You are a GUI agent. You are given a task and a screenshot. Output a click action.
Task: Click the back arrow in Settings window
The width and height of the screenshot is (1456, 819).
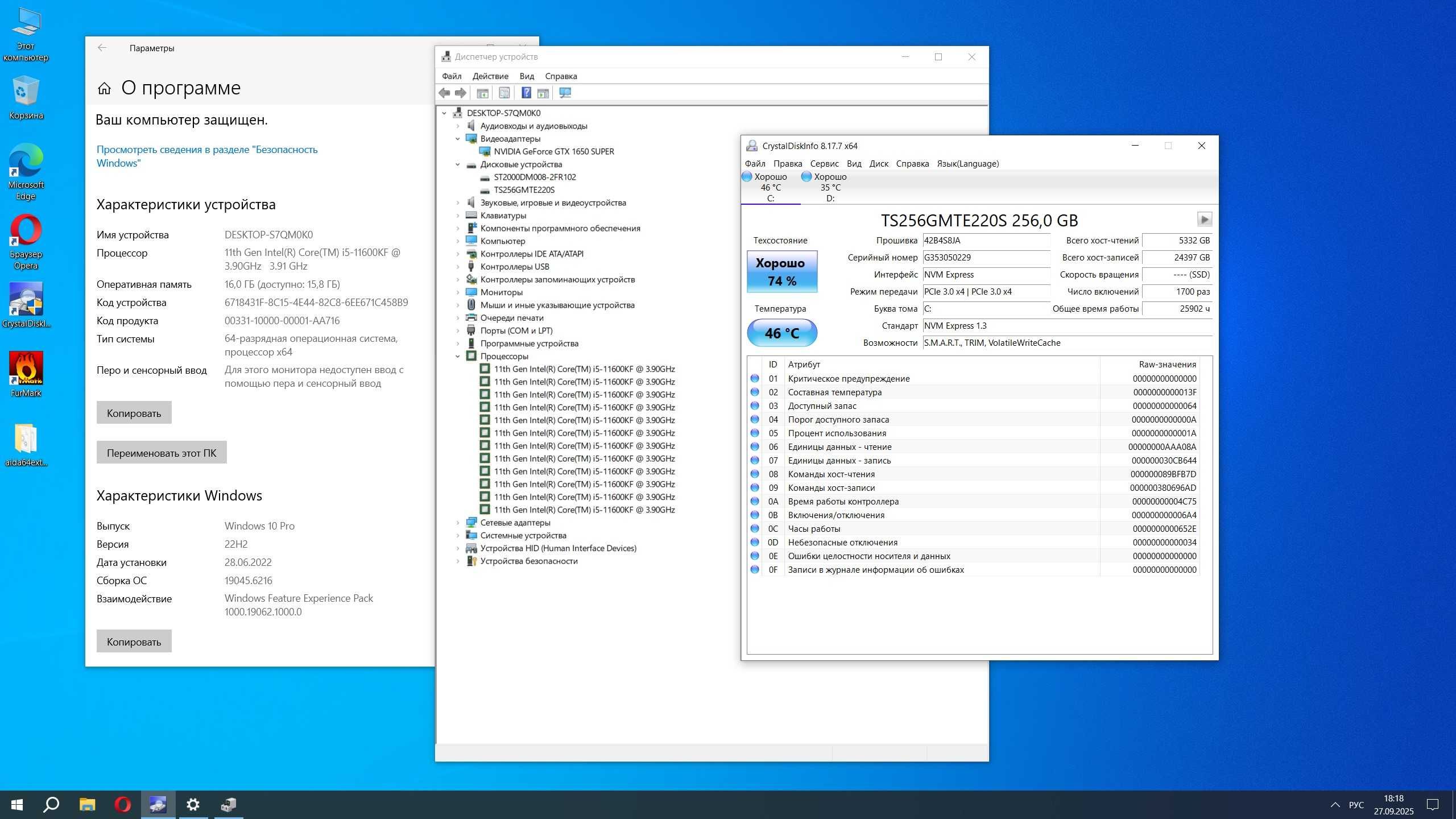coord(102,48)
